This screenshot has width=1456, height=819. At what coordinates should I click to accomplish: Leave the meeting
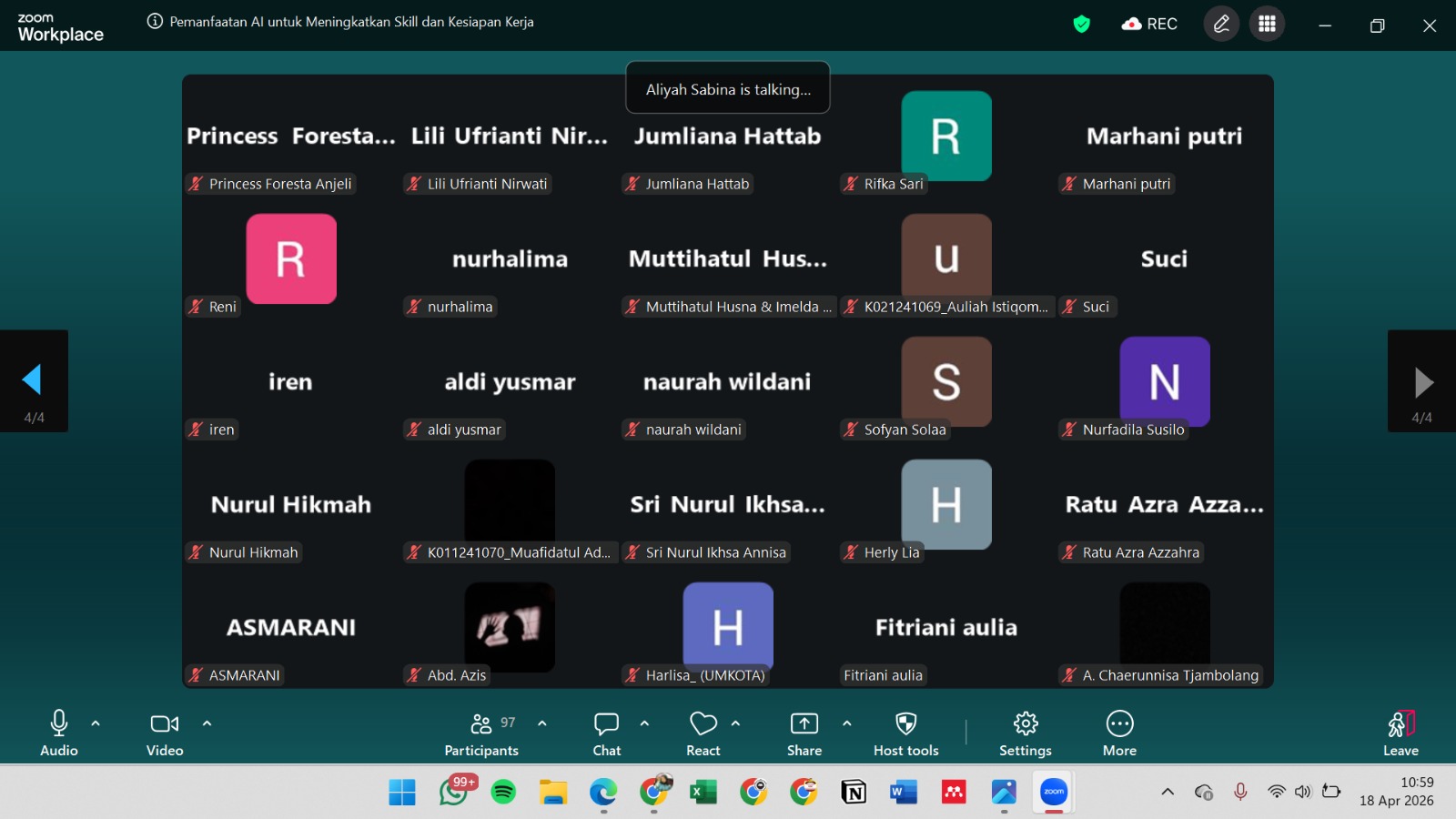[1400, 733]
